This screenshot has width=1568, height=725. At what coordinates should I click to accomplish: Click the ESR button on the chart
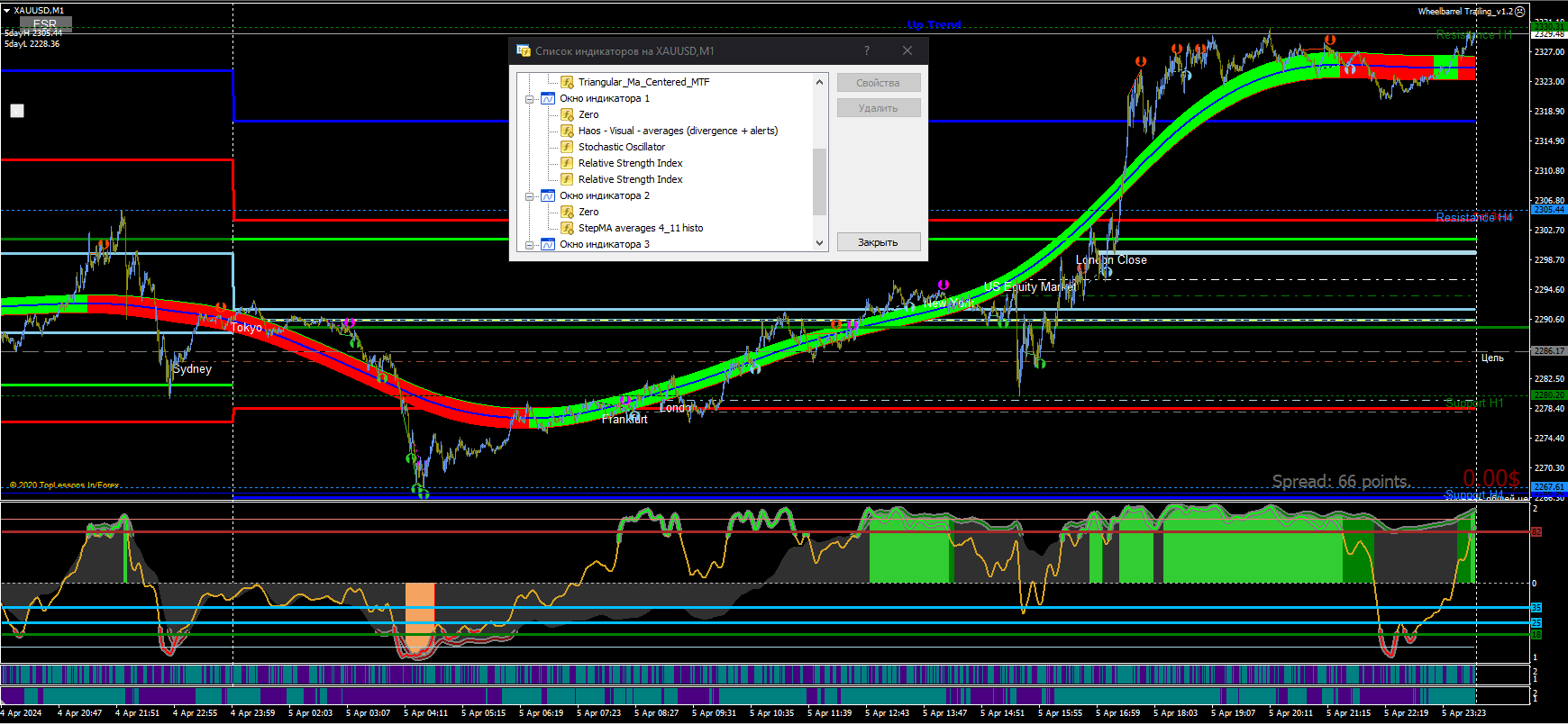[45, 23]
